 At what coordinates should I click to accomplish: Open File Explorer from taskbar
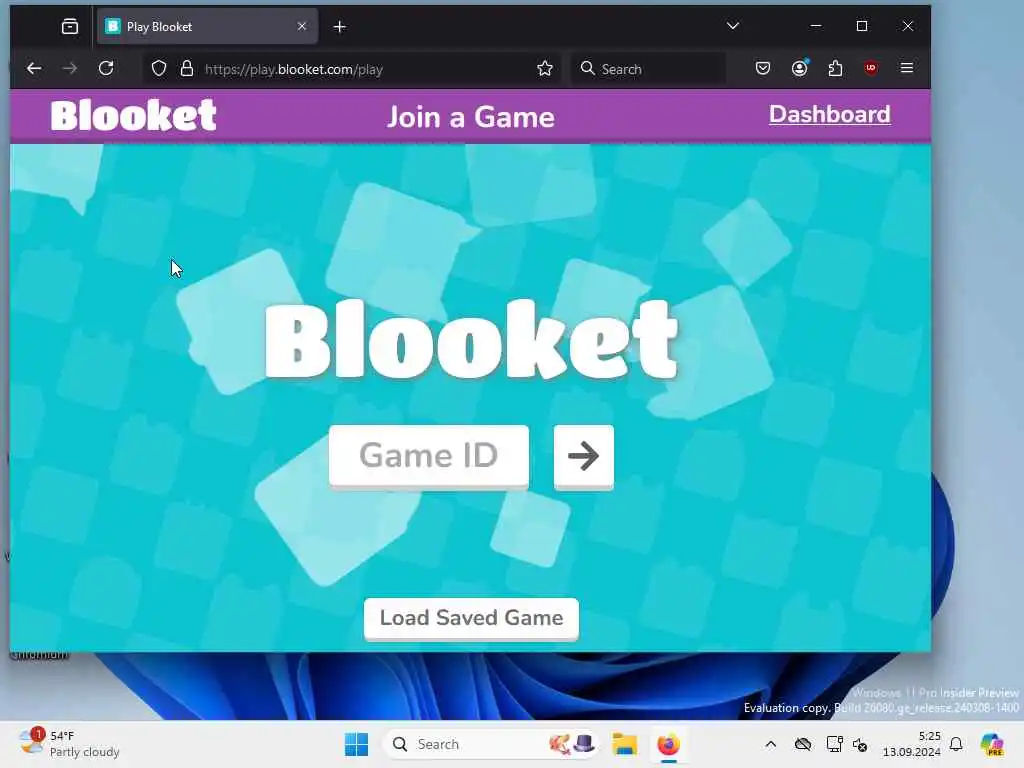point(624,744)
